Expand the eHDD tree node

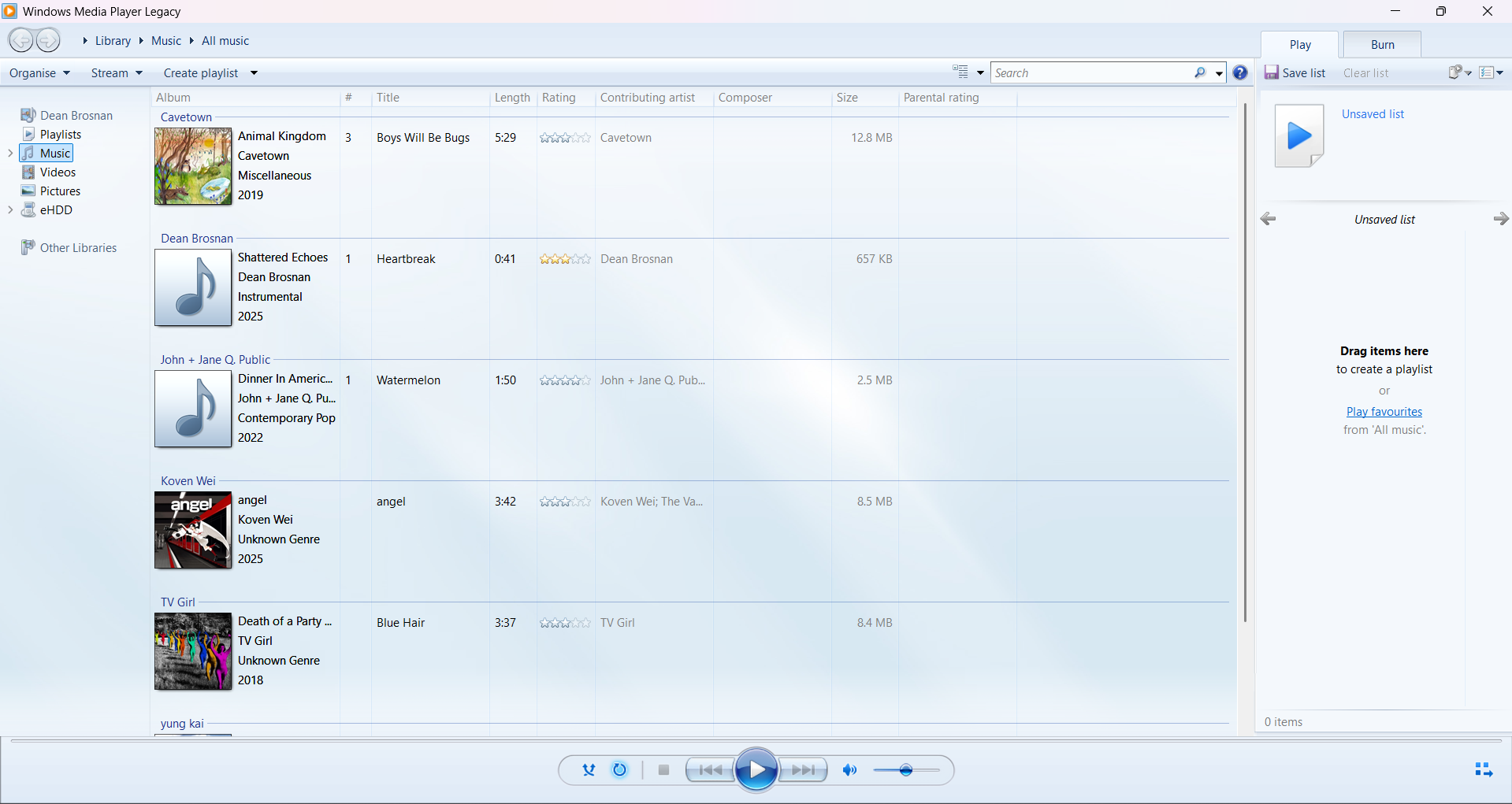(x=10, y=210)
